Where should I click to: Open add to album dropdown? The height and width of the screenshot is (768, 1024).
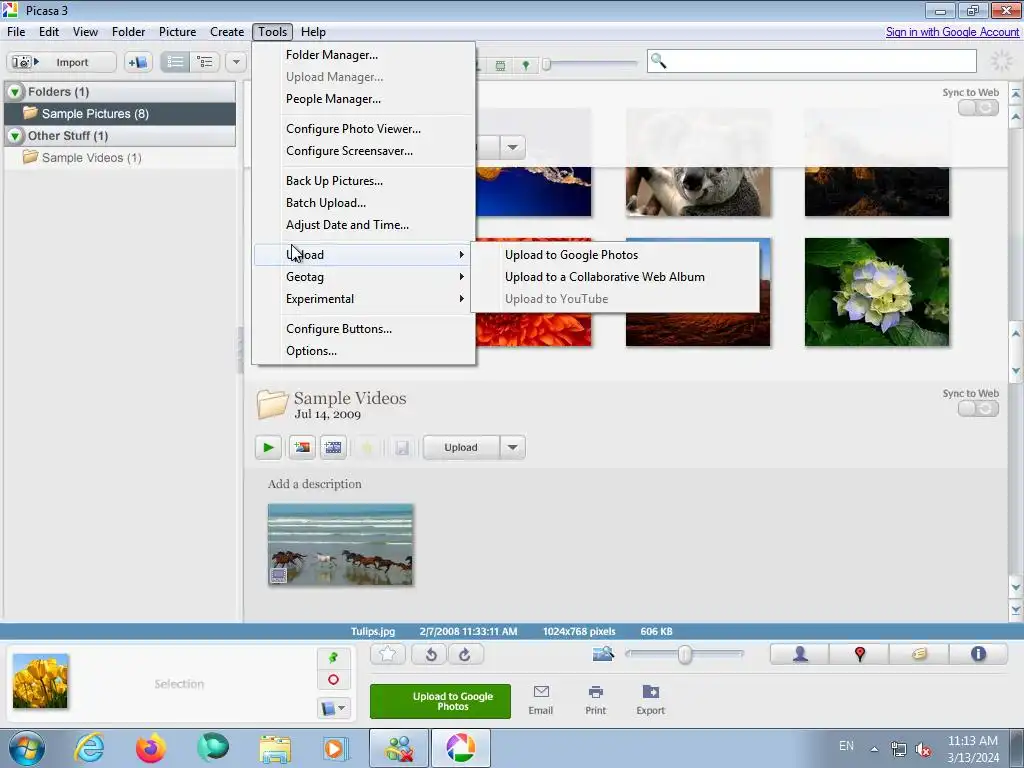(x=334, y=708)
